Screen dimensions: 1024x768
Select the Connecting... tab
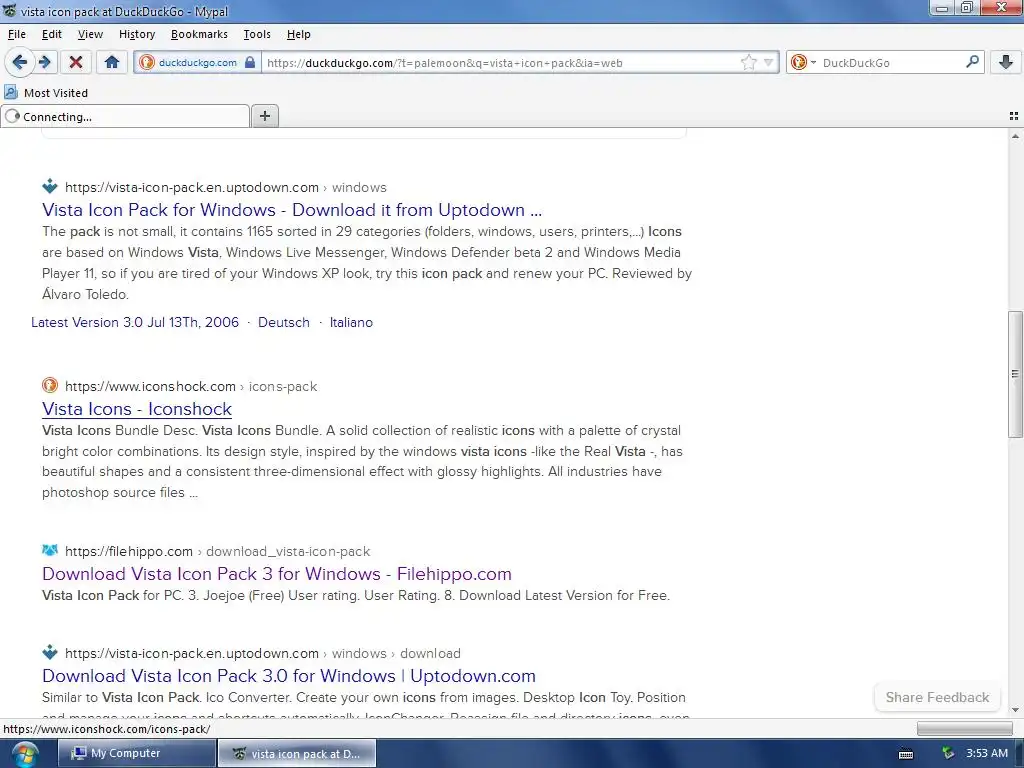click(125, 117)
